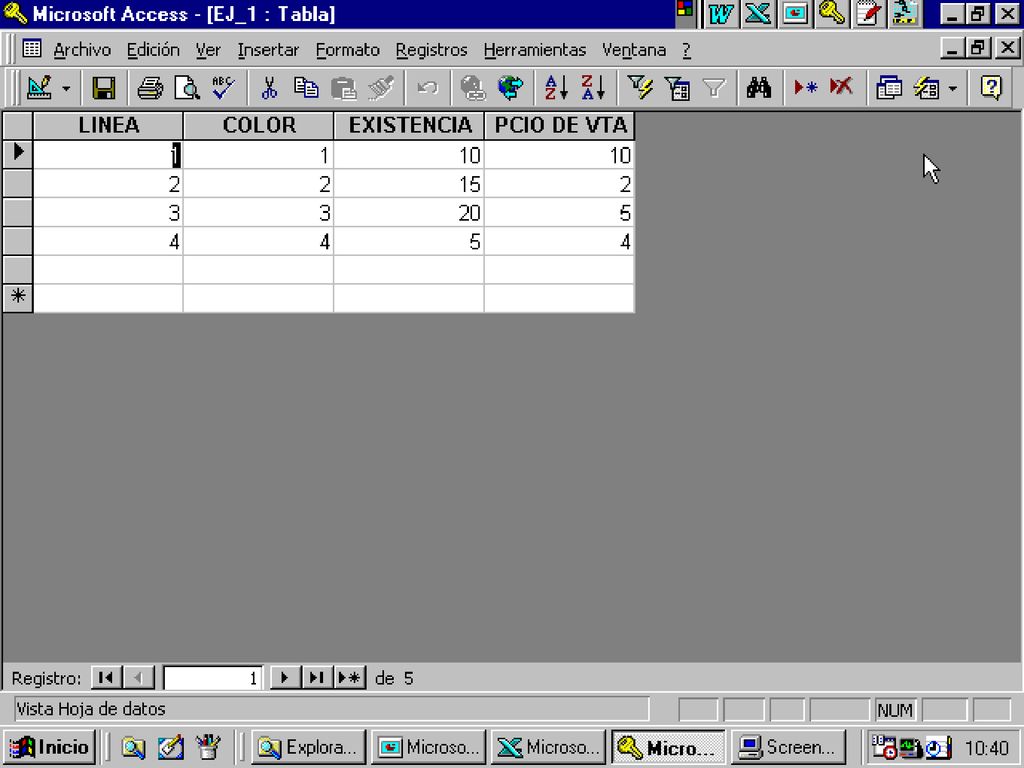Open the View button dropdown arrow

point(66,88)
